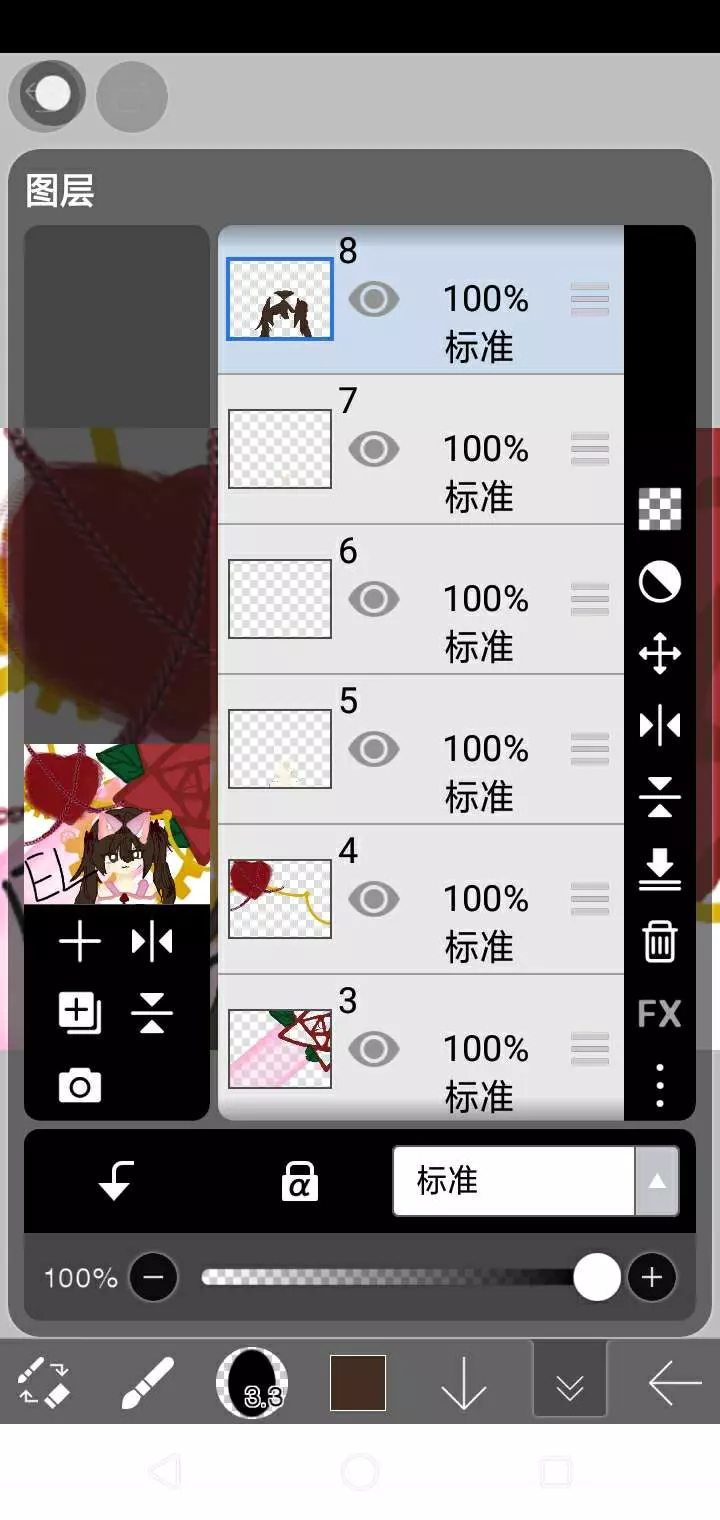Toggle visibility of layer 4
720x1520 pixels.
(374, 899)
